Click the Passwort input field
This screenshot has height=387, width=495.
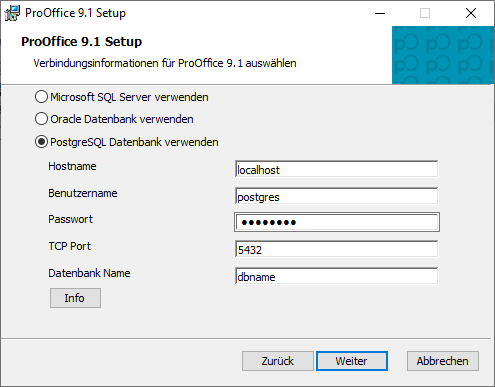[337, 222]
